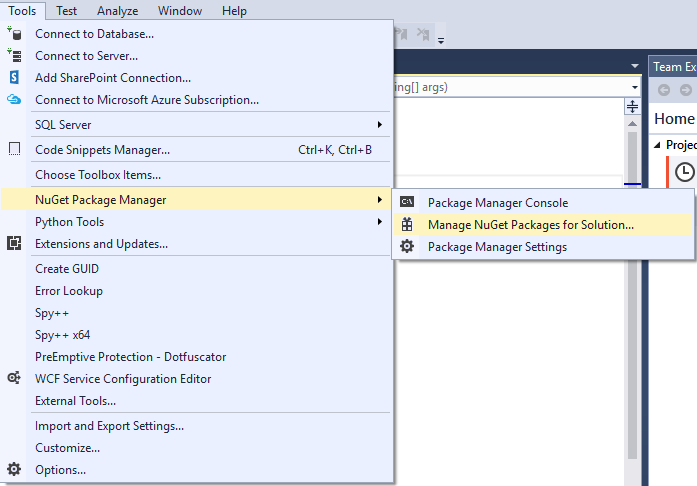Click the editor scrollbar up arrow

(x=632, y=124)
